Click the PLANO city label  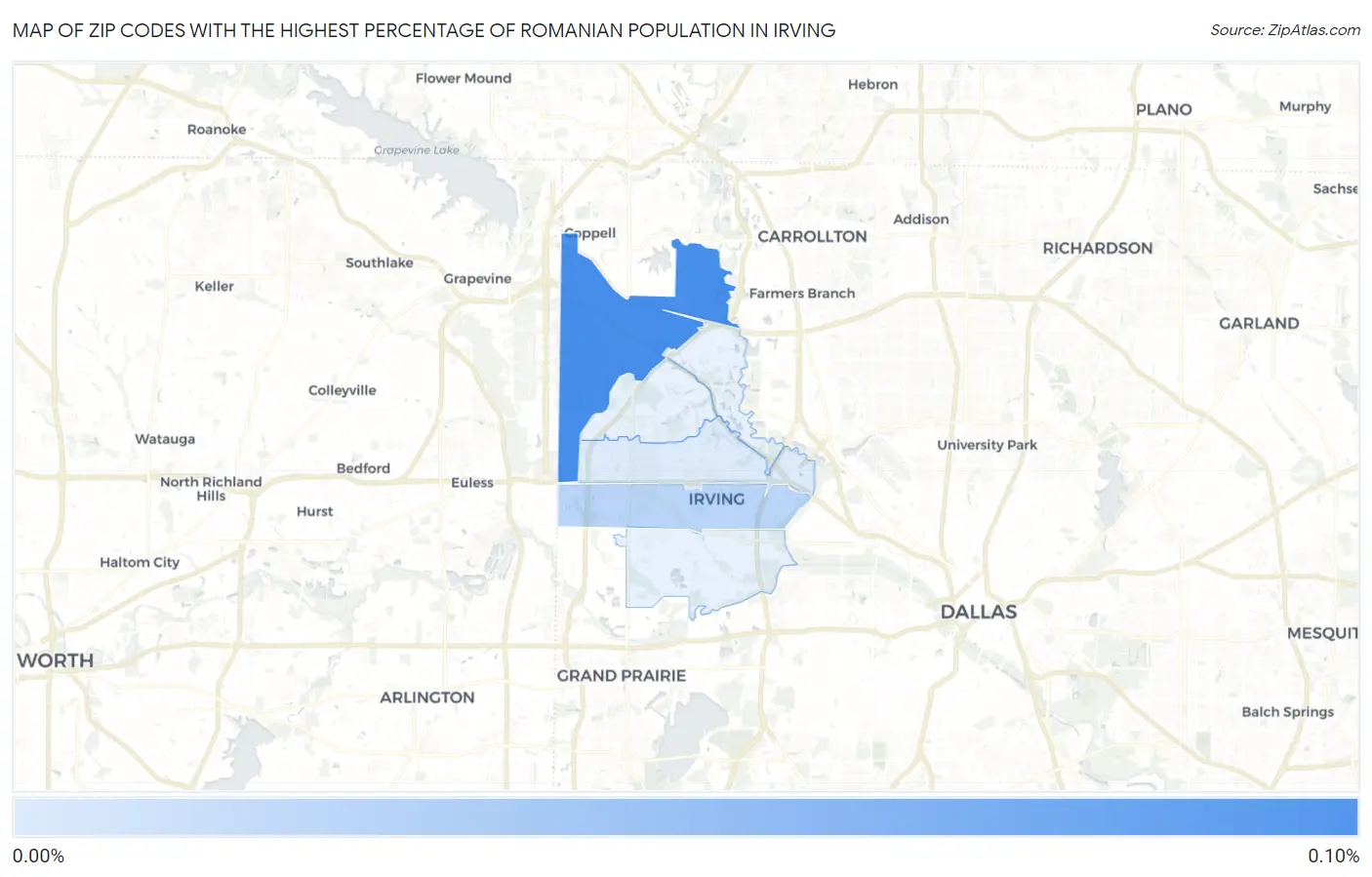point(1164,109)
